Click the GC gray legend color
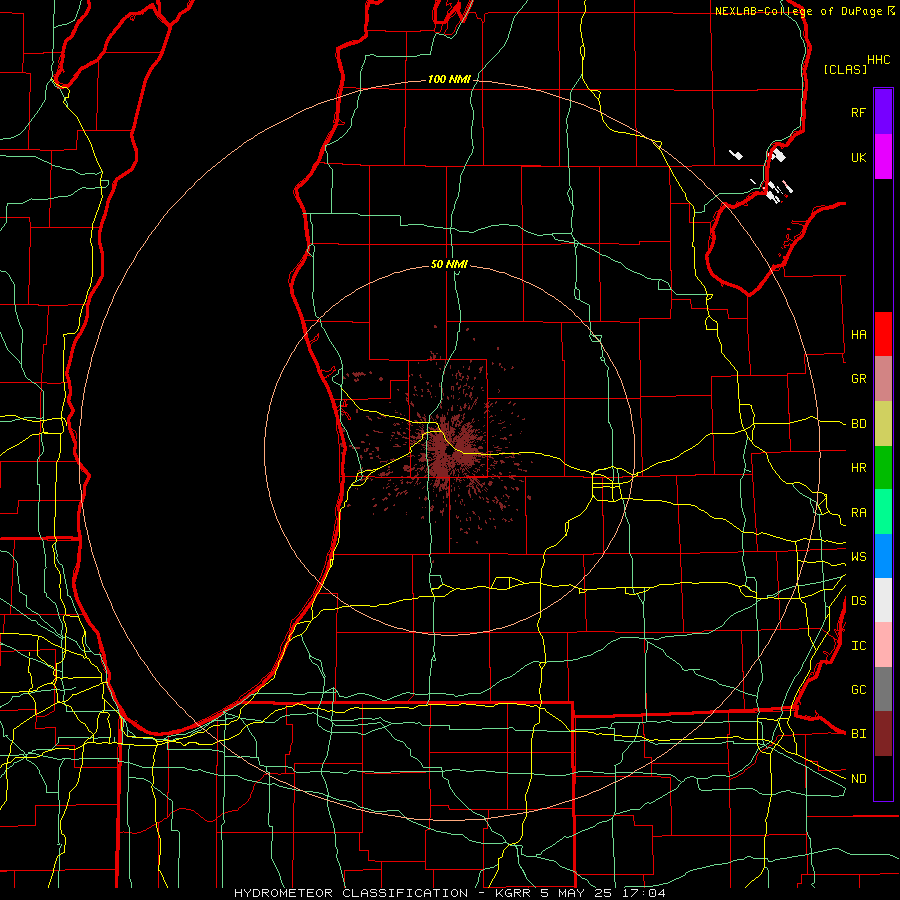 click(883, 689)
